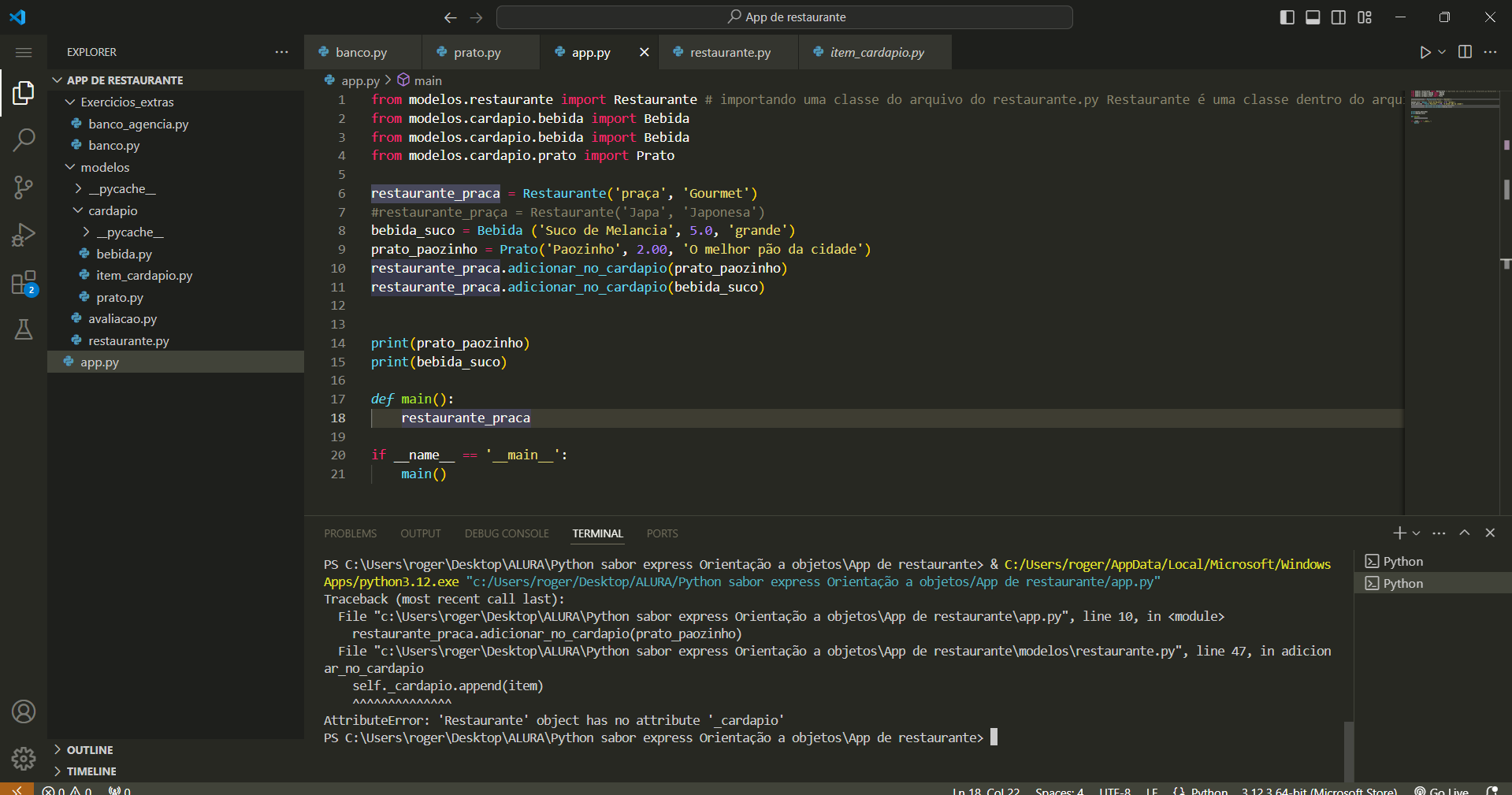The image size is (1512, 795).
Task: Open run options dropdown next to play button
Action: (1442, 52)
